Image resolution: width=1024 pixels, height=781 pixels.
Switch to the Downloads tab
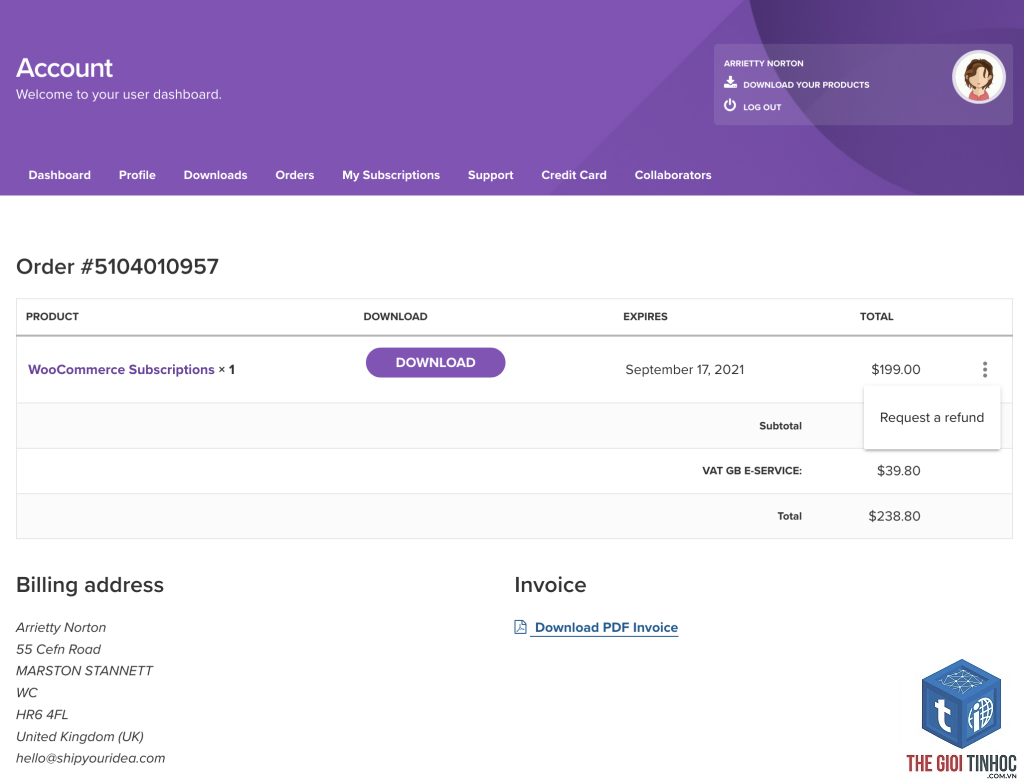pyautogui.click(x=216, y=175)
